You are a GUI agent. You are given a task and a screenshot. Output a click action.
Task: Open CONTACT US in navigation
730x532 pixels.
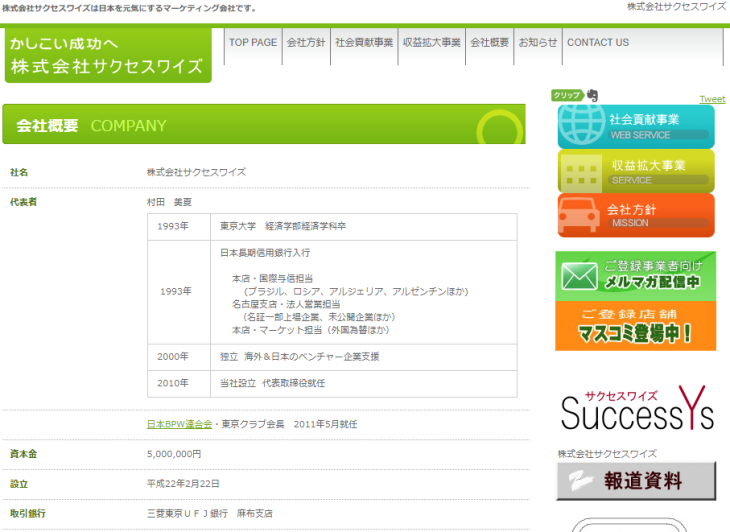(x=598, y=43)
